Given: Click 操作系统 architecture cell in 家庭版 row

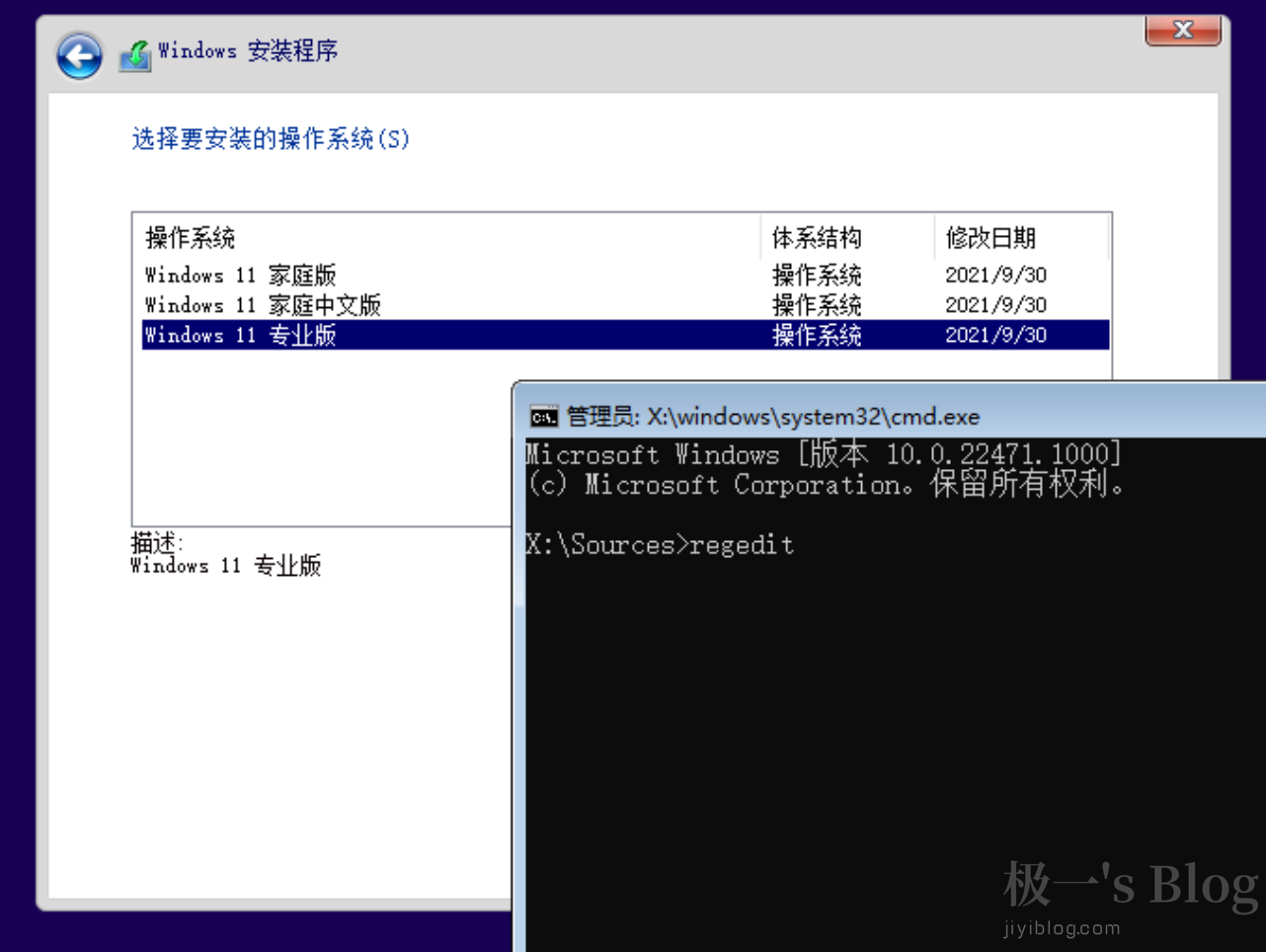Looking at the screenshot, I should tap(817, 275).
